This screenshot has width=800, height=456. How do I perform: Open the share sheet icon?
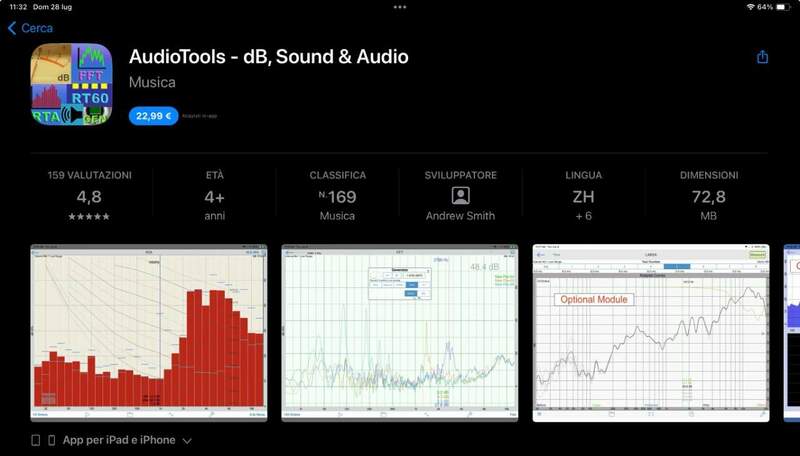coord(762,57)
